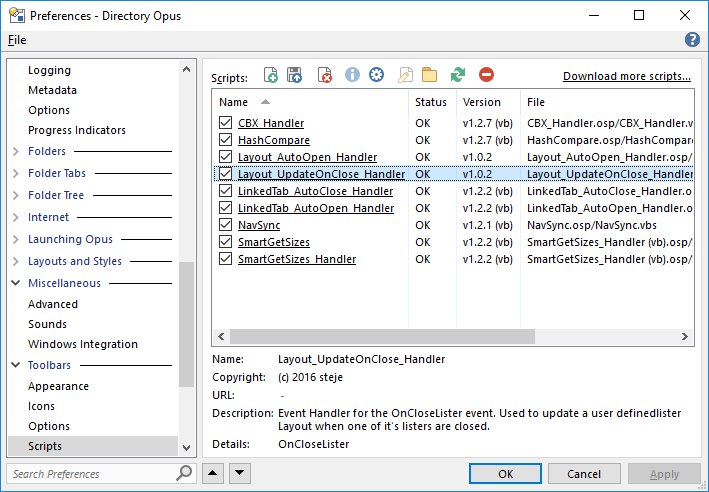The image size is (709, 492).
Task: Collapse the Toolbars category
Action: pyautogui.click(x=16, y=365)
